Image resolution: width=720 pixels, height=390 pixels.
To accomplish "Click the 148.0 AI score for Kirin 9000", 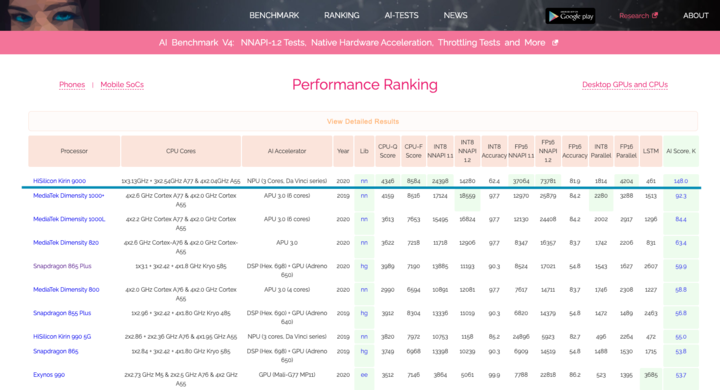I will [x=681, y=181].
